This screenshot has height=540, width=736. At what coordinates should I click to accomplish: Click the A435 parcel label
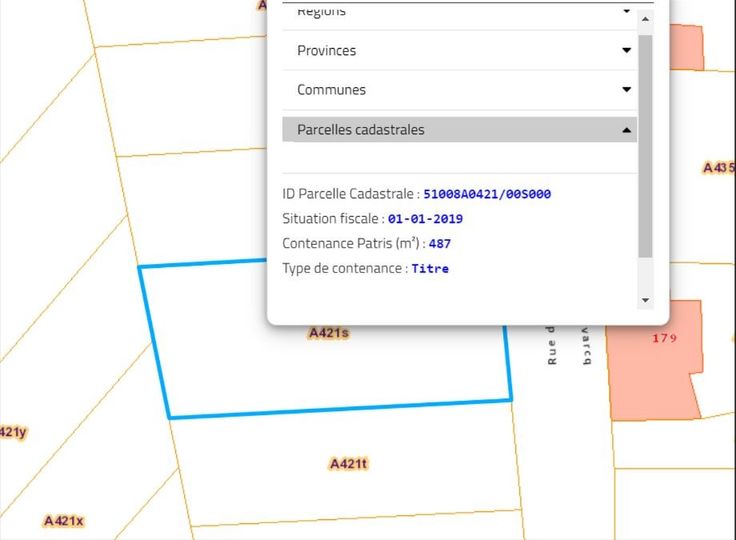pos(719,168)
